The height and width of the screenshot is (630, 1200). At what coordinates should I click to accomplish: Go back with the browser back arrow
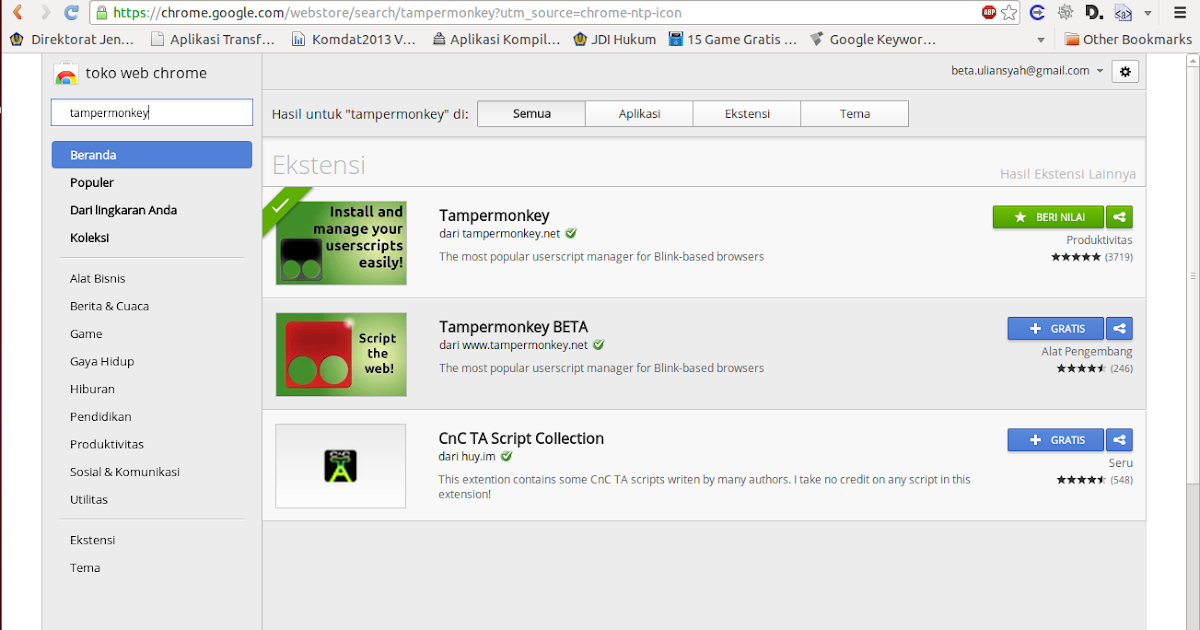point(17,13)
